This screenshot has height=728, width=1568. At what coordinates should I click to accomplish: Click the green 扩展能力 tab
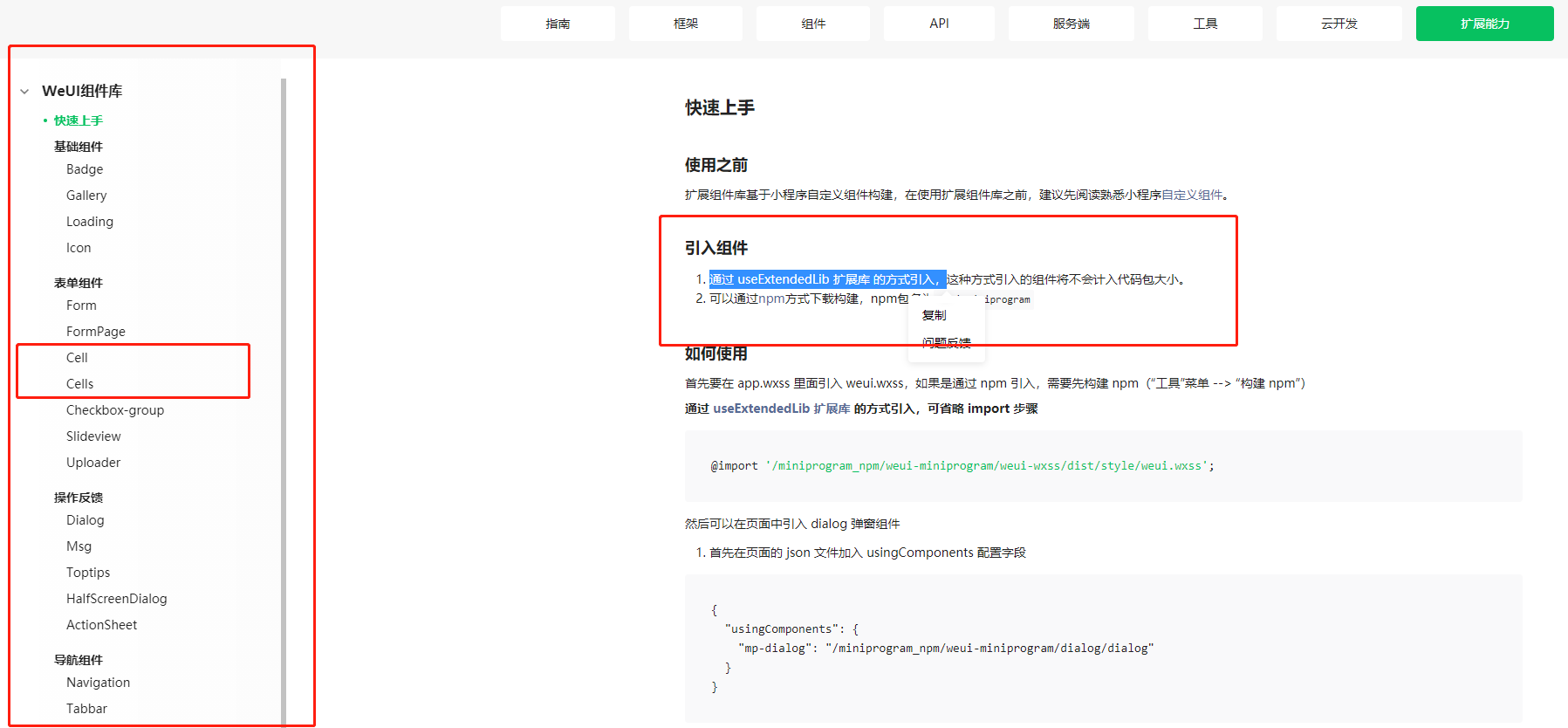pyautogui.click(x=1485, y=24)
